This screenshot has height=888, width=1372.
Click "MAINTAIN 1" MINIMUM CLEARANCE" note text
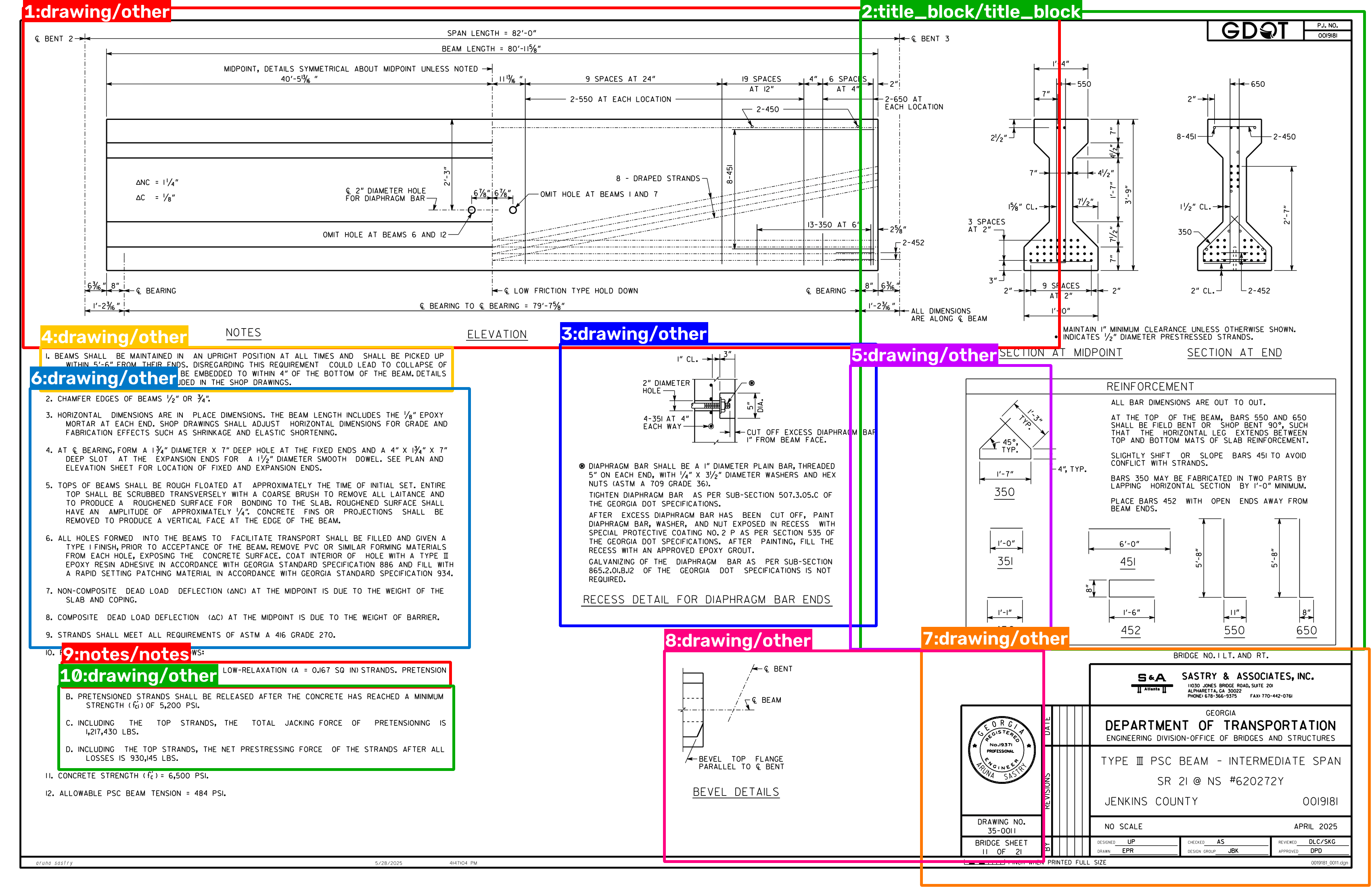coord(1179,329)
